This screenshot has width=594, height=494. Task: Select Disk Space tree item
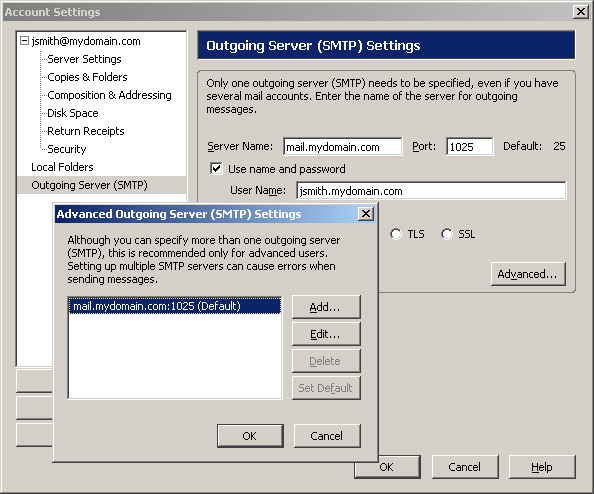point(73,113)
